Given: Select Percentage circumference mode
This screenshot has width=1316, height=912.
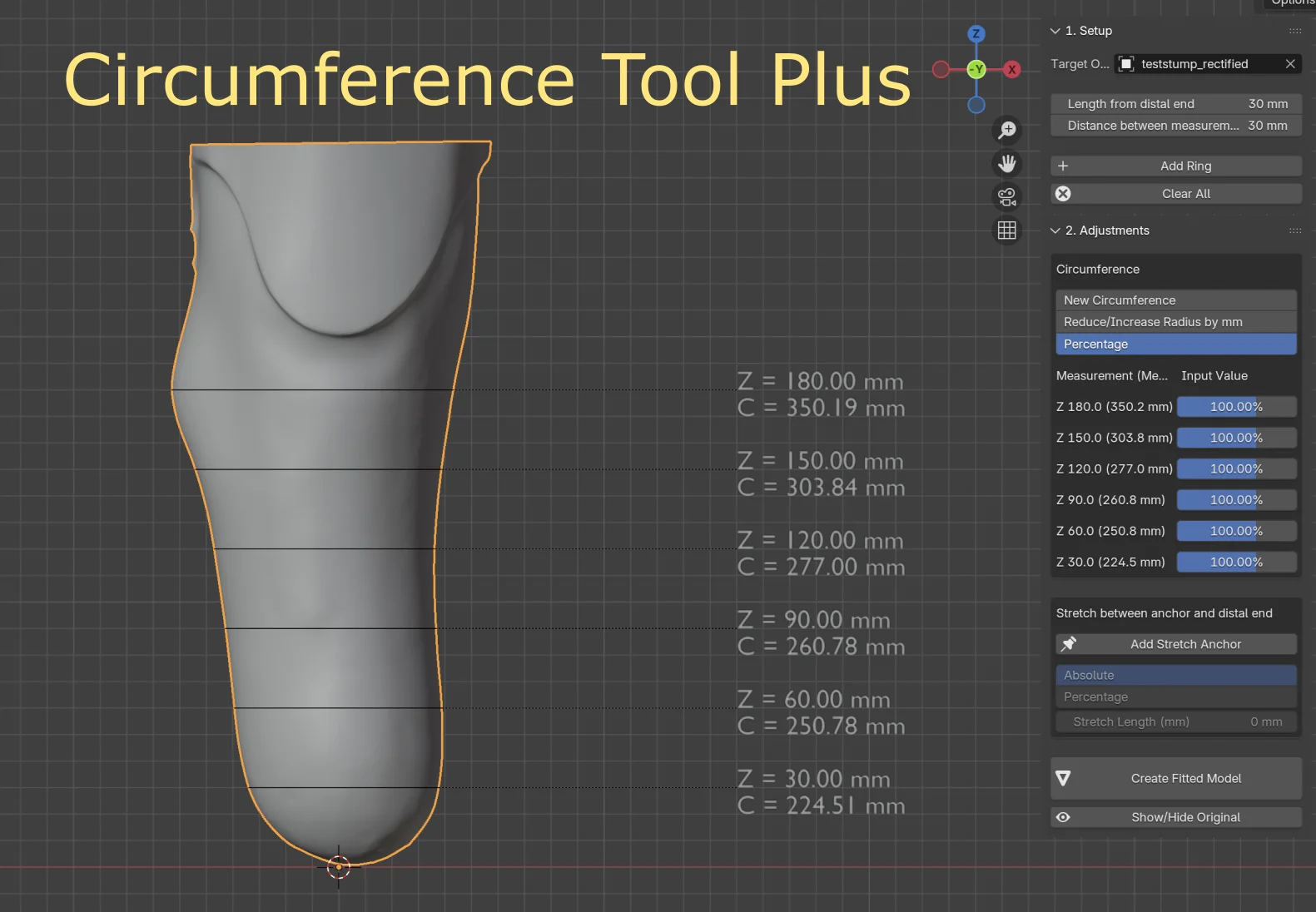Looking at the screenshot, I should [x=1175, y=344].
